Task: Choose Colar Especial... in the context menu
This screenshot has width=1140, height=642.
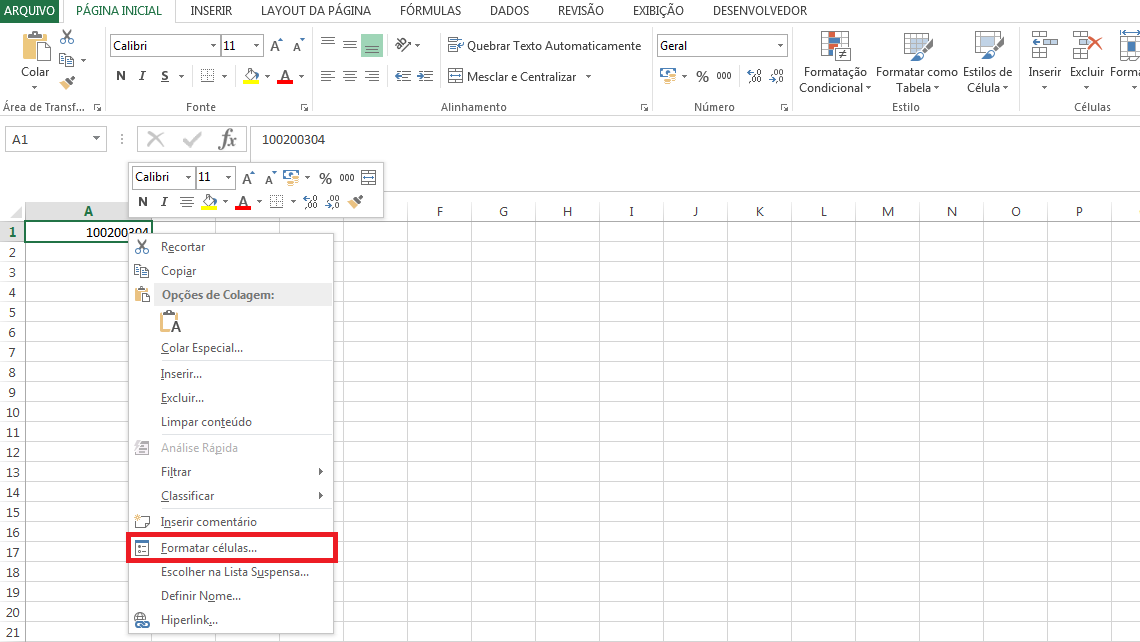Action: pyautogui.click(x=202, y=348)
